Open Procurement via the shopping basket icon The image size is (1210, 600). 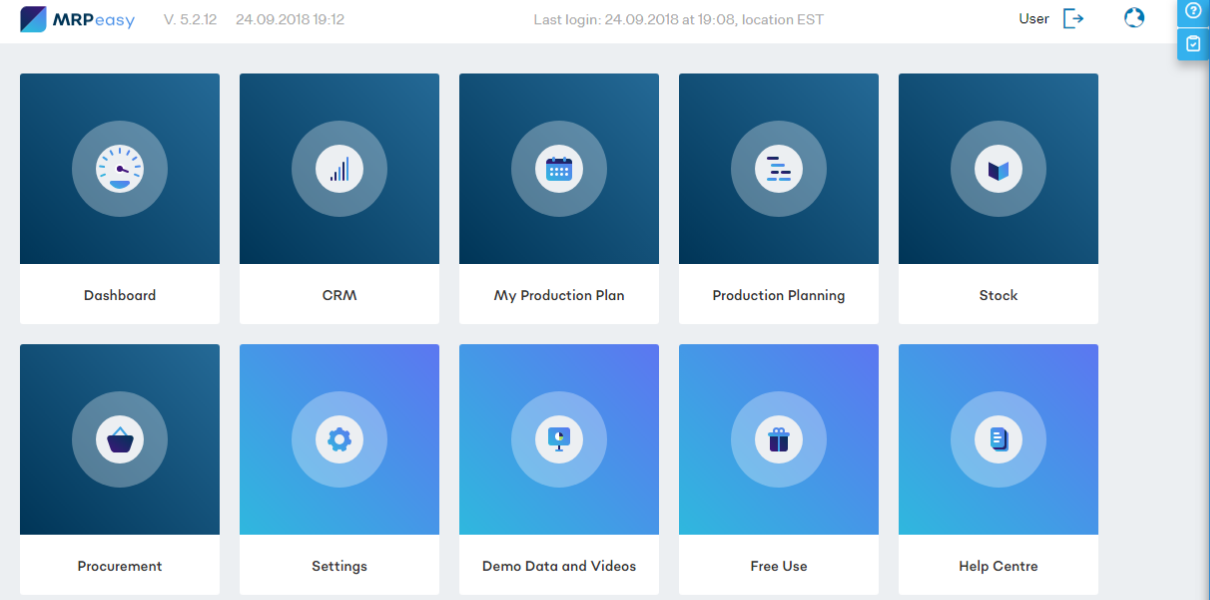coord(120,440)
